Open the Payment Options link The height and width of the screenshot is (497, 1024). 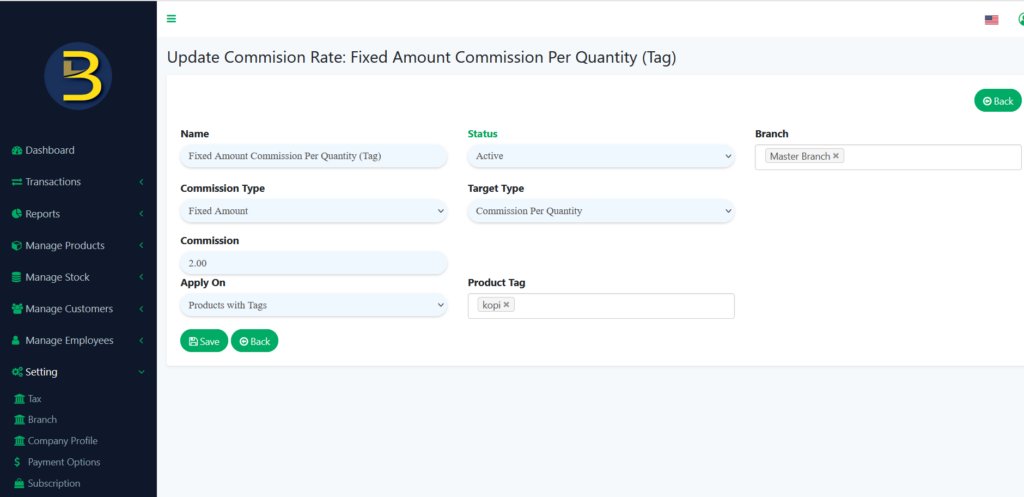click(x=63, y=462)
